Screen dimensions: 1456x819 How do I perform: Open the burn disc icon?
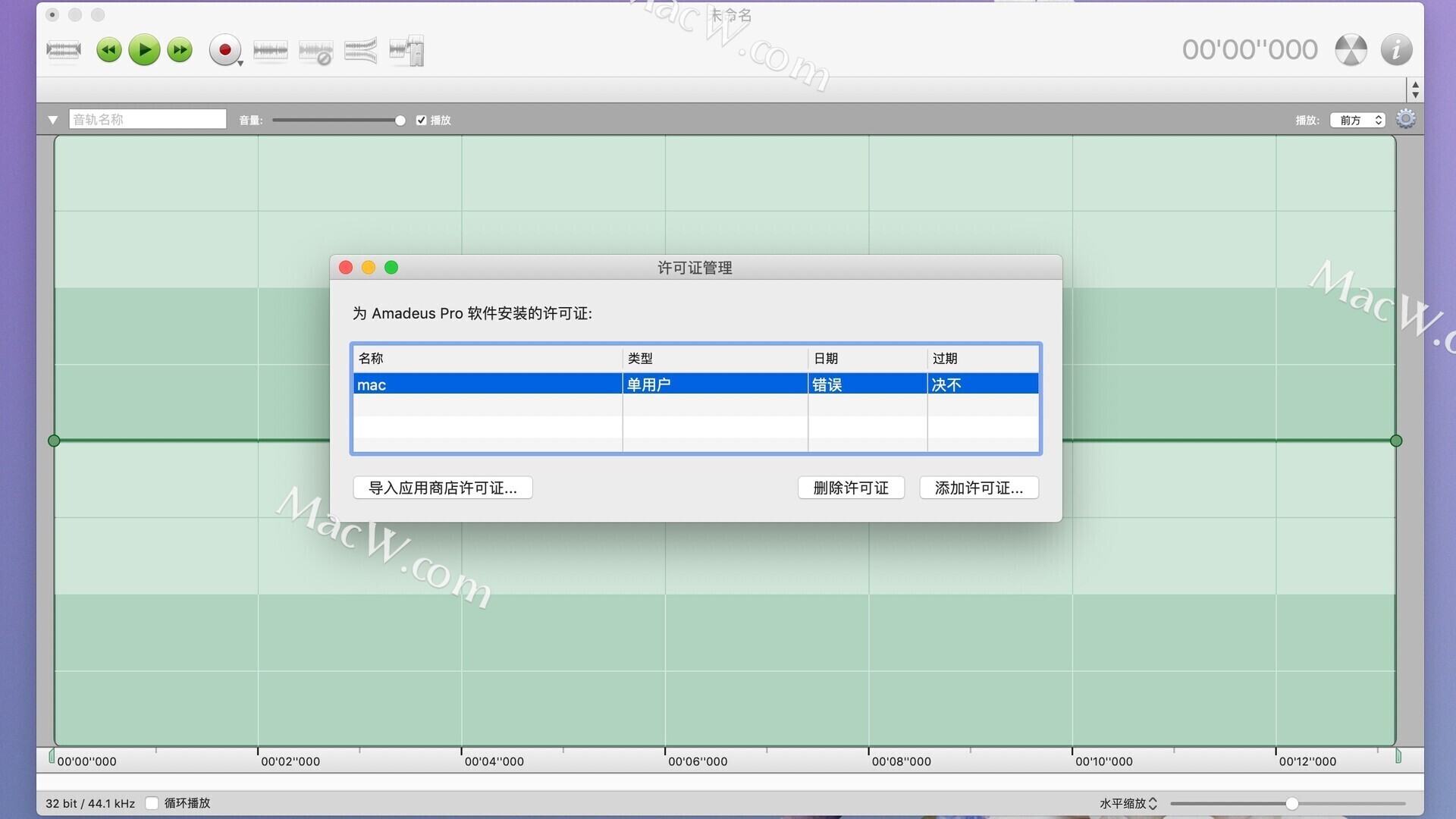(x=1351, y=50)
